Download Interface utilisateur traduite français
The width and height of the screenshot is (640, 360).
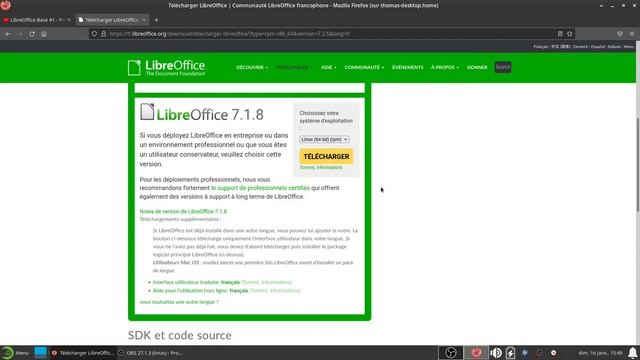[196, 282]
